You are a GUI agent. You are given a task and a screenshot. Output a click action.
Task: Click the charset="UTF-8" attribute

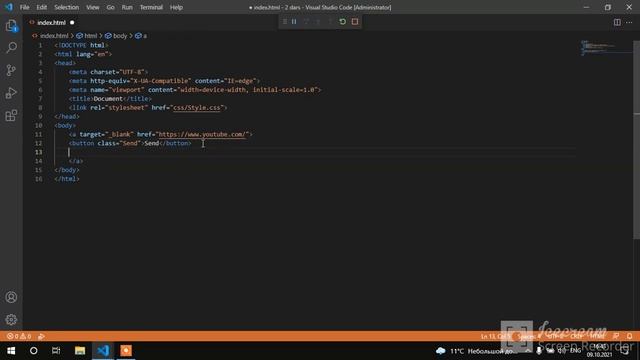click(117, 72)
